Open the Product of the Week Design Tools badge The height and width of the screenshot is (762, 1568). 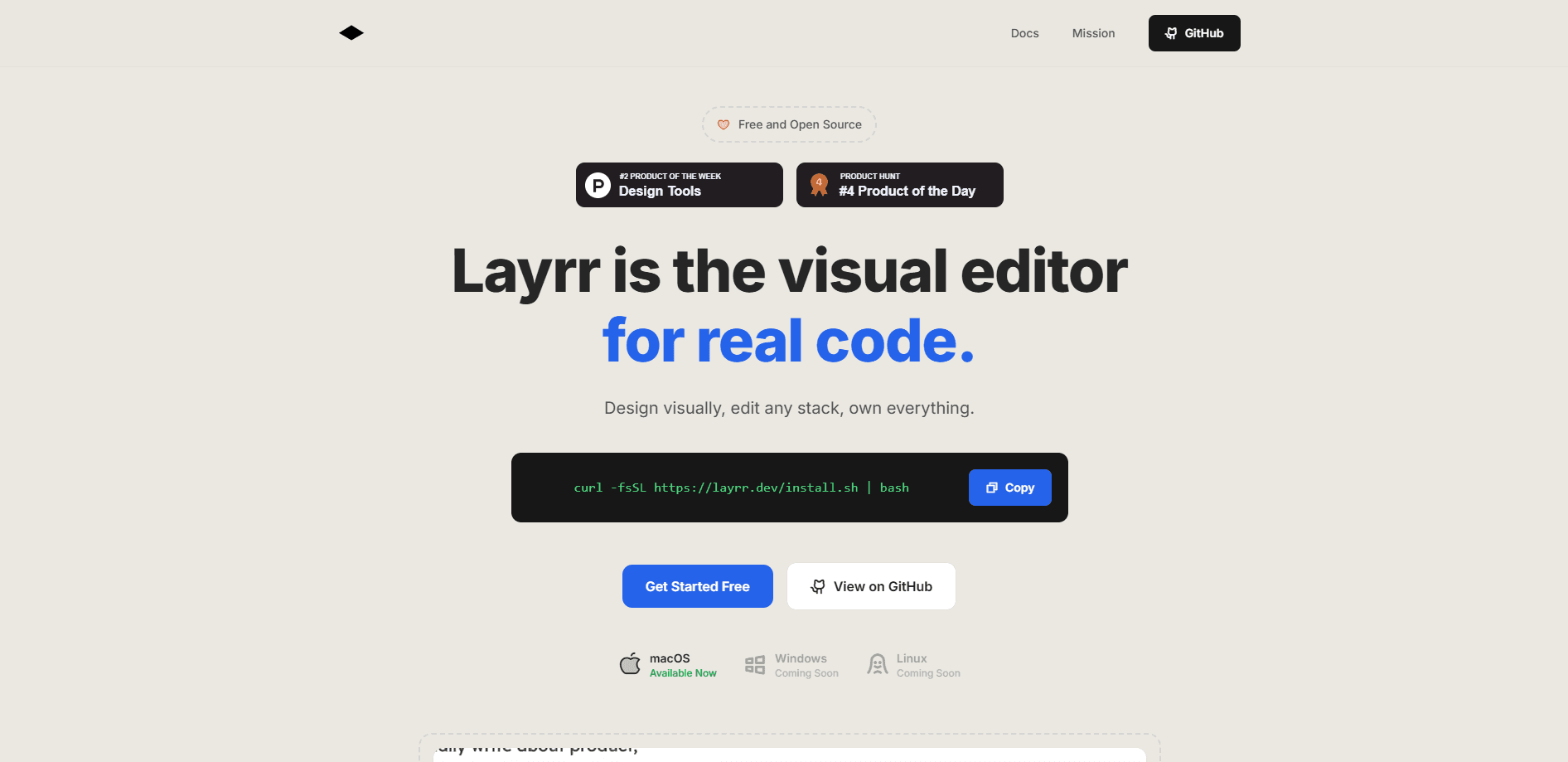pos(680,185)
